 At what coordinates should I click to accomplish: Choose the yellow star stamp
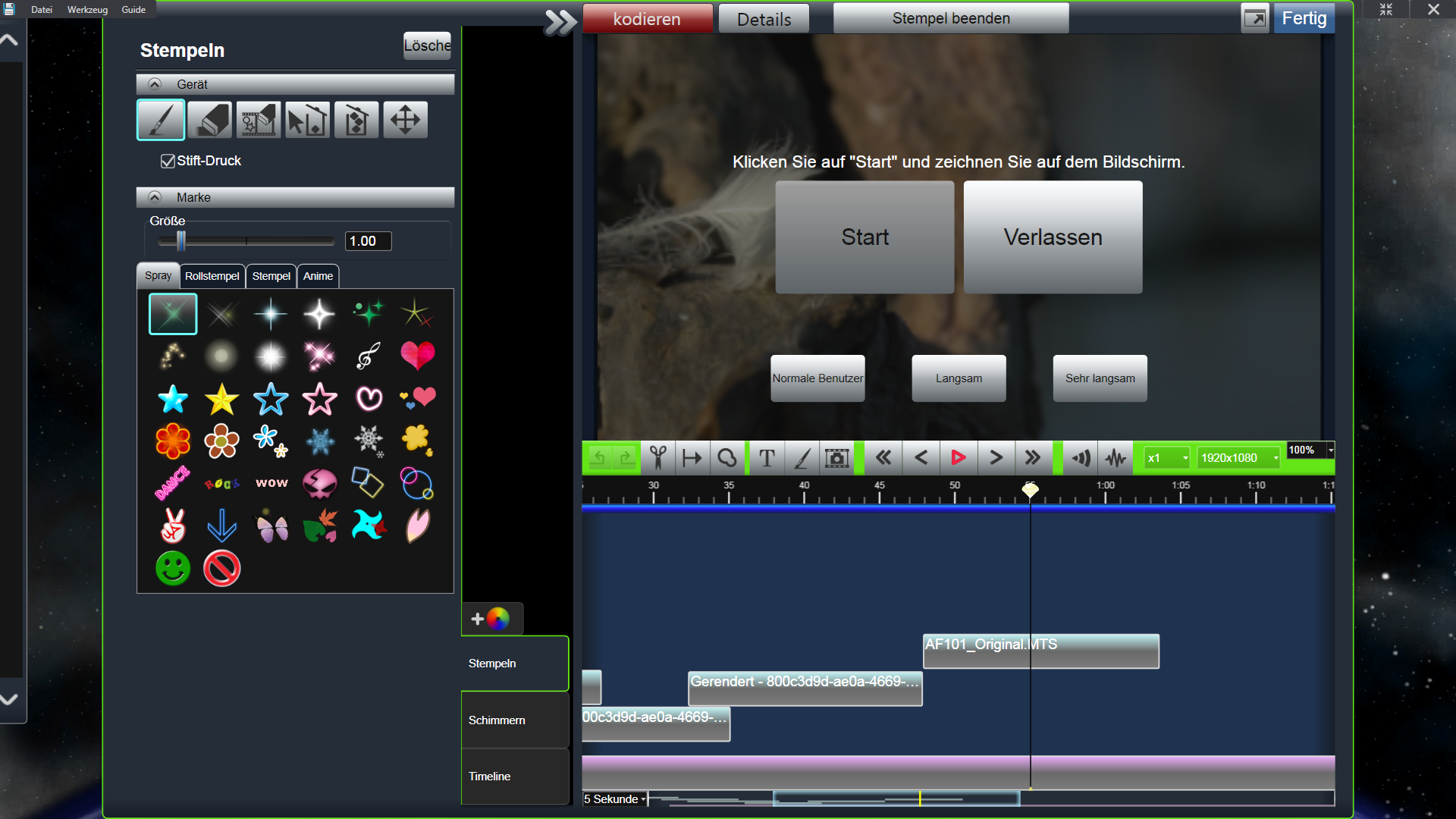click(x=221, y=399)
